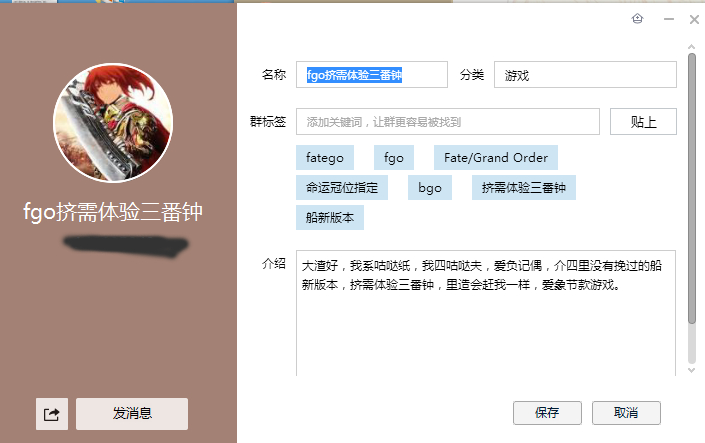Focus the 名称 group name field

[x=372, y=75]
